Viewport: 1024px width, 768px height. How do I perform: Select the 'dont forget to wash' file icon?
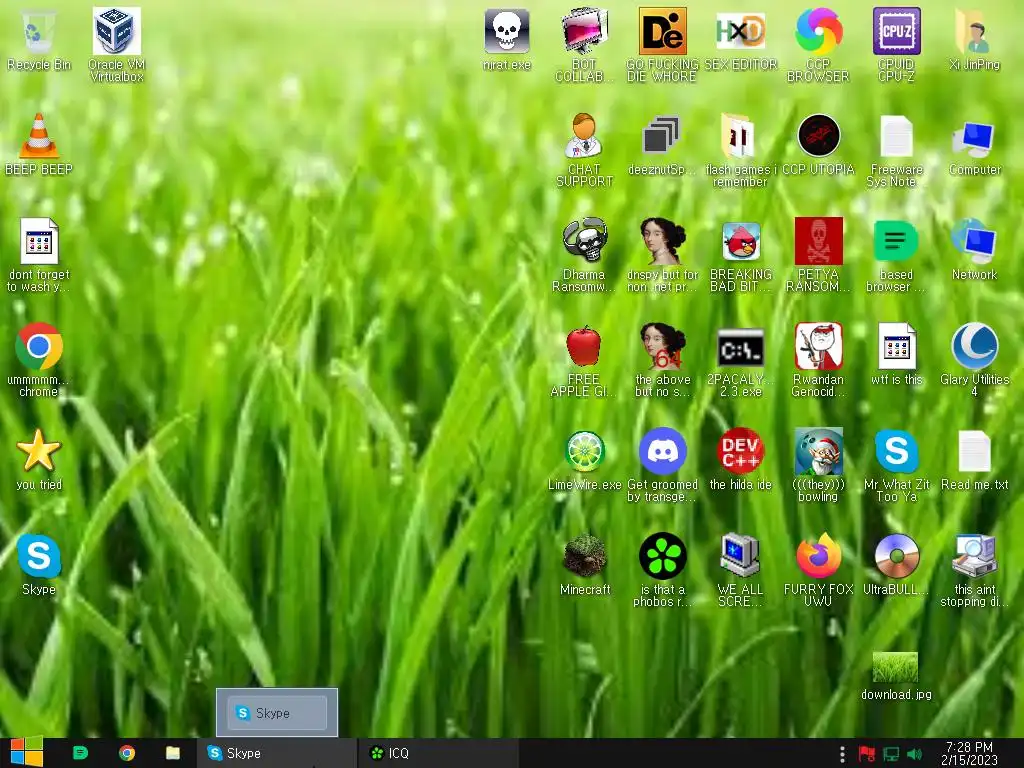(x=39, y=241)
